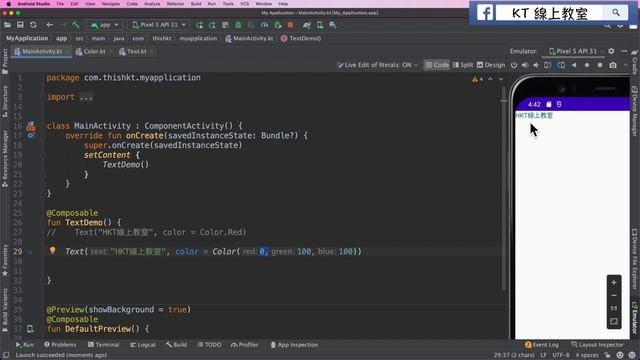The height and width of the screenshot is (360, 640).
Task: Switch editor to Split view
Action: point(463,65)
